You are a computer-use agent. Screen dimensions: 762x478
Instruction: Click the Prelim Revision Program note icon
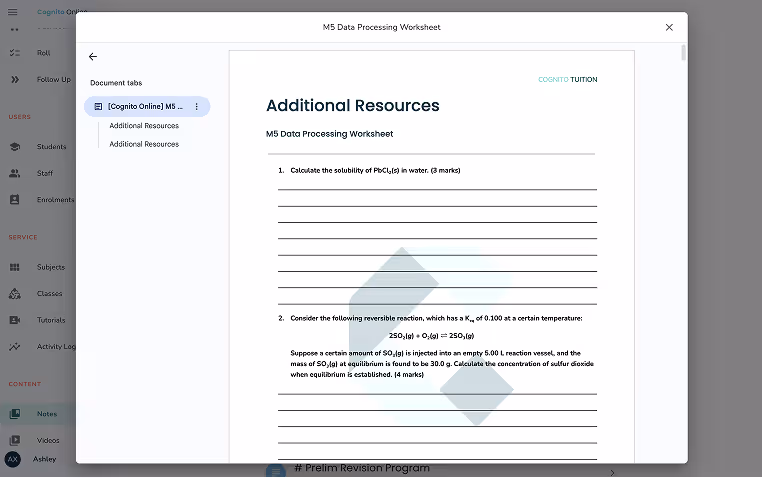pos(276,471)
